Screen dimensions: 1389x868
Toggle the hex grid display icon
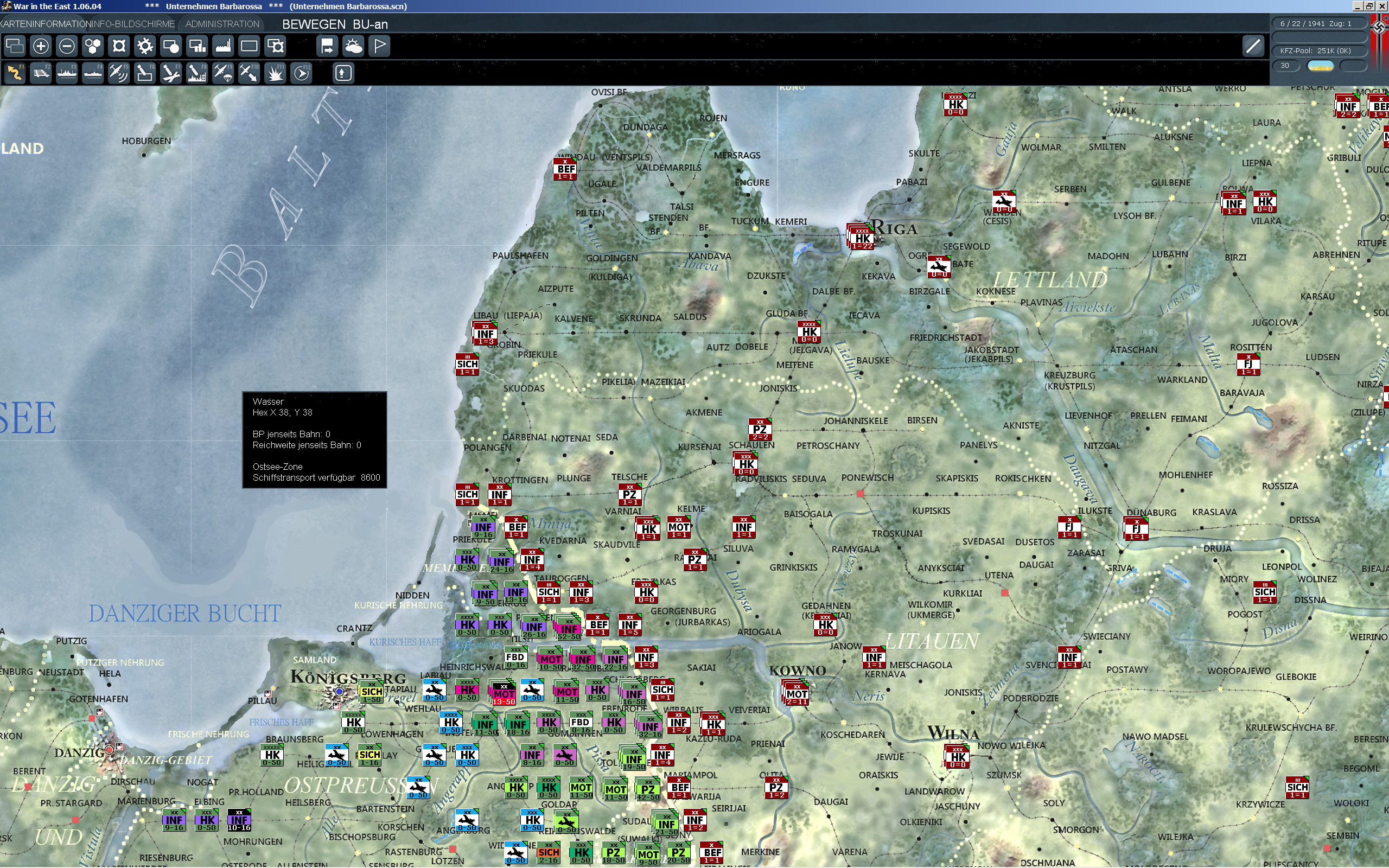tap(92, 46)
